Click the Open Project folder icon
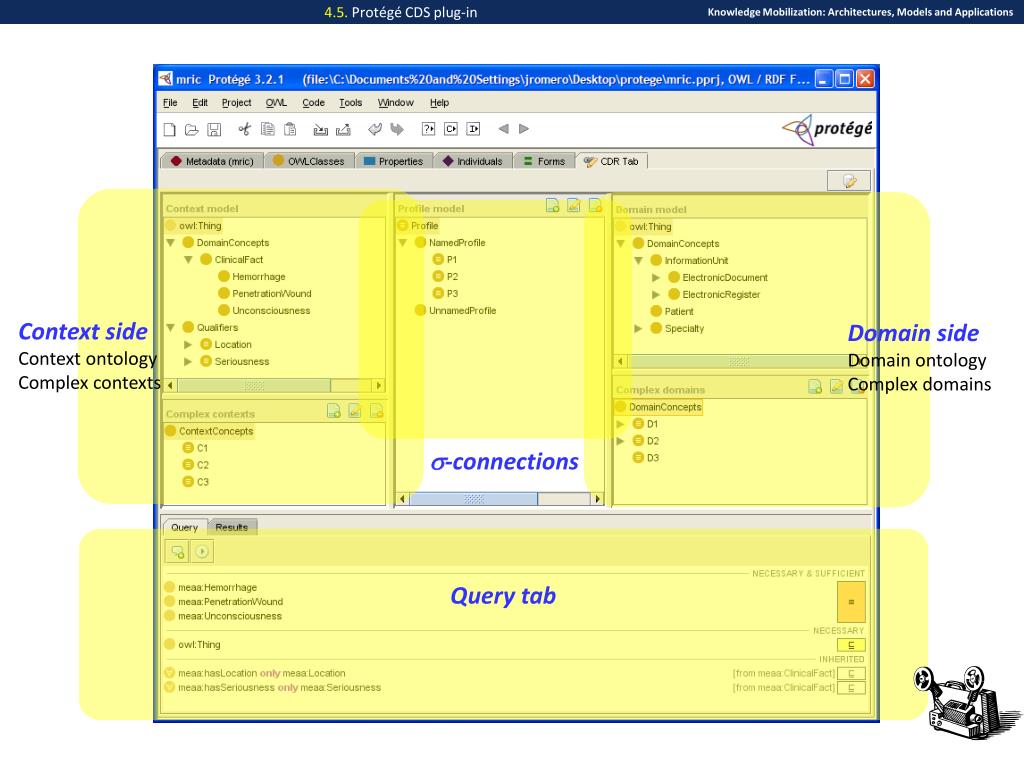The width and height of the screenshot is (1024, 768). coord(191,129)
